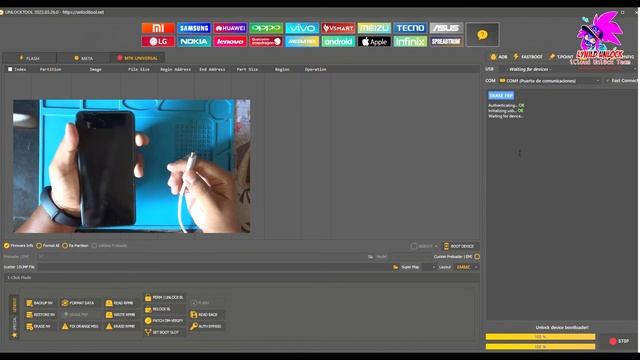Switch to the MTK UNIVERSAL tab

pos(137,58)
